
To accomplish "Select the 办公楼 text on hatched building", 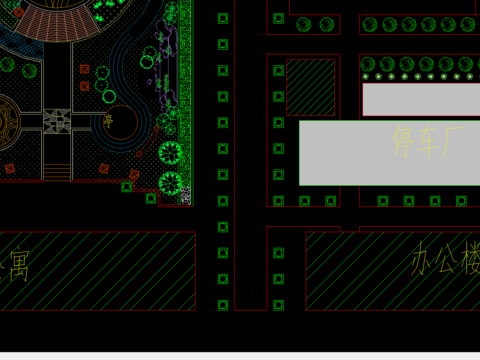I will click(446, 259).
